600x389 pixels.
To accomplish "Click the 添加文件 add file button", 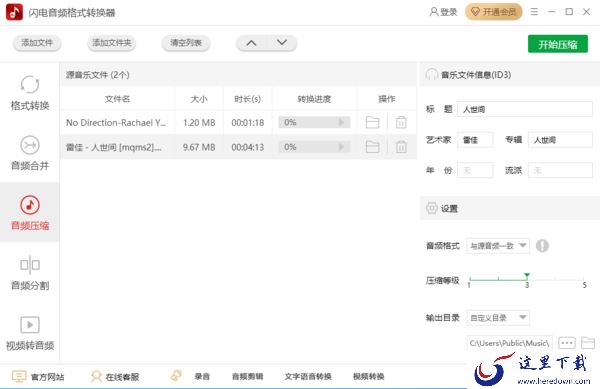I will tap(37, 43).
